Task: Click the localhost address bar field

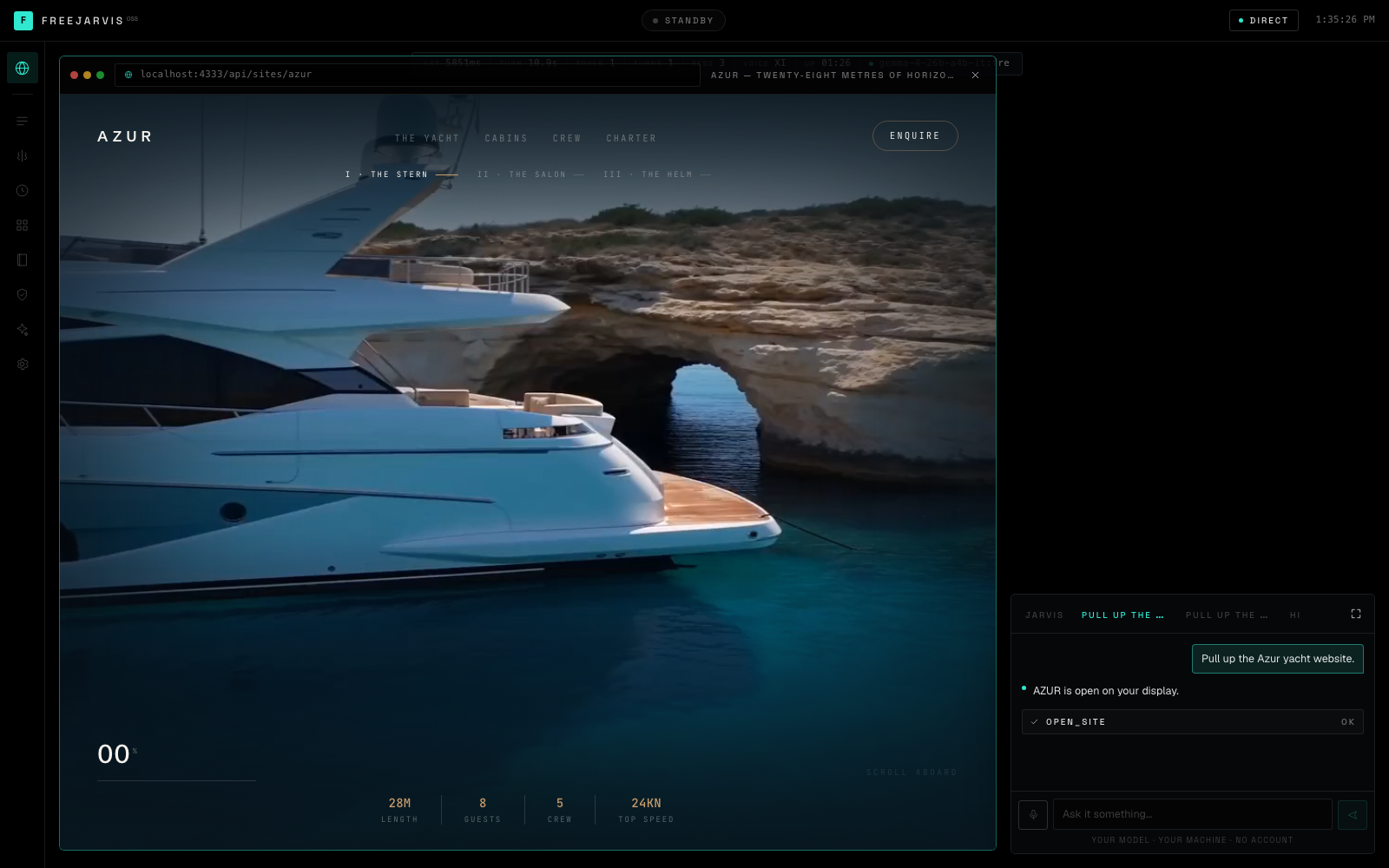Action: [407, 75]
